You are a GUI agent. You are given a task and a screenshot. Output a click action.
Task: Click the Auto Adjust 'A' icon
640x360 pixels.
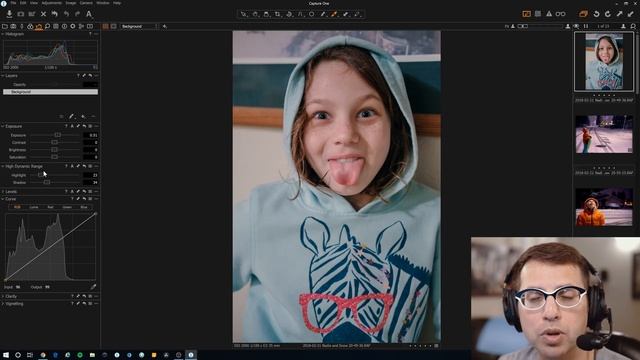[x=89, y=14]
